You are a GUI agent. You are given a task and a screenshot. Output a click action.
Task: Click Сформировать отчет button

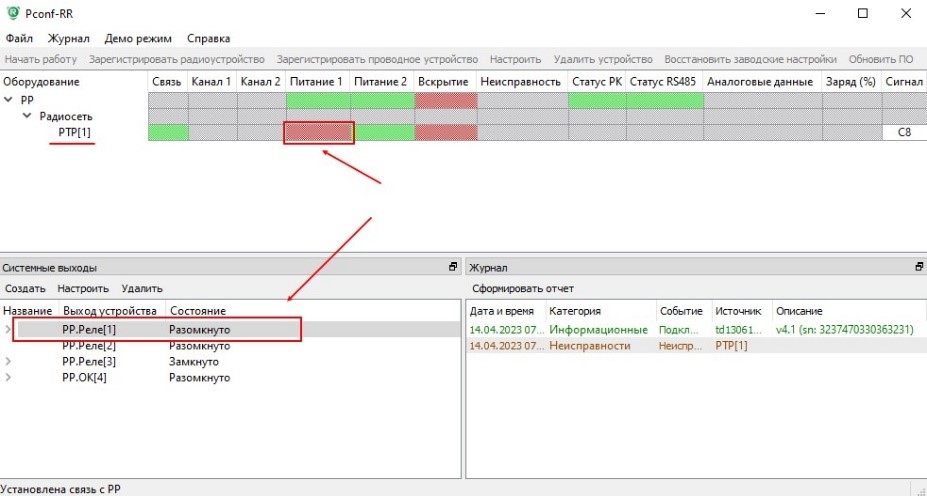coord(523,288)
